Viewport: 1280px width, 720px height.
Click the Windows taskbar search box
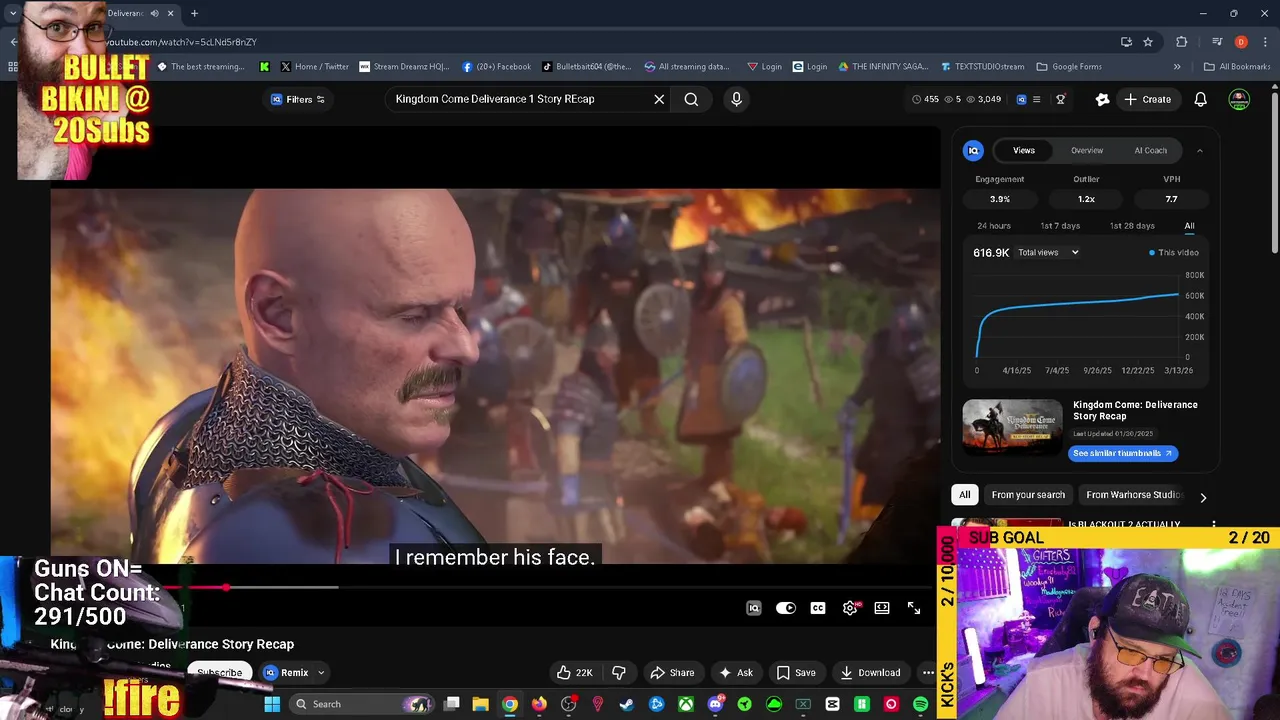[x=362, y=704]
